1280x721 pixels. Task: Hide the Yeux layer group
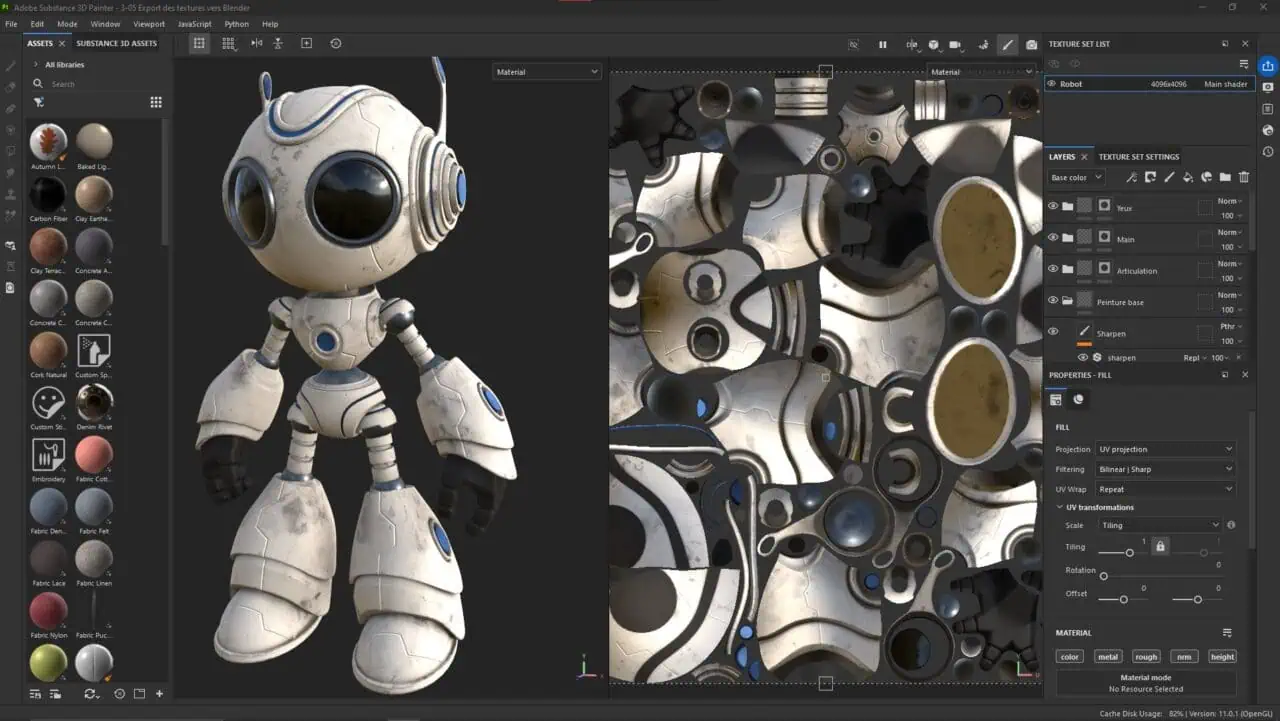click(1053, 206)
